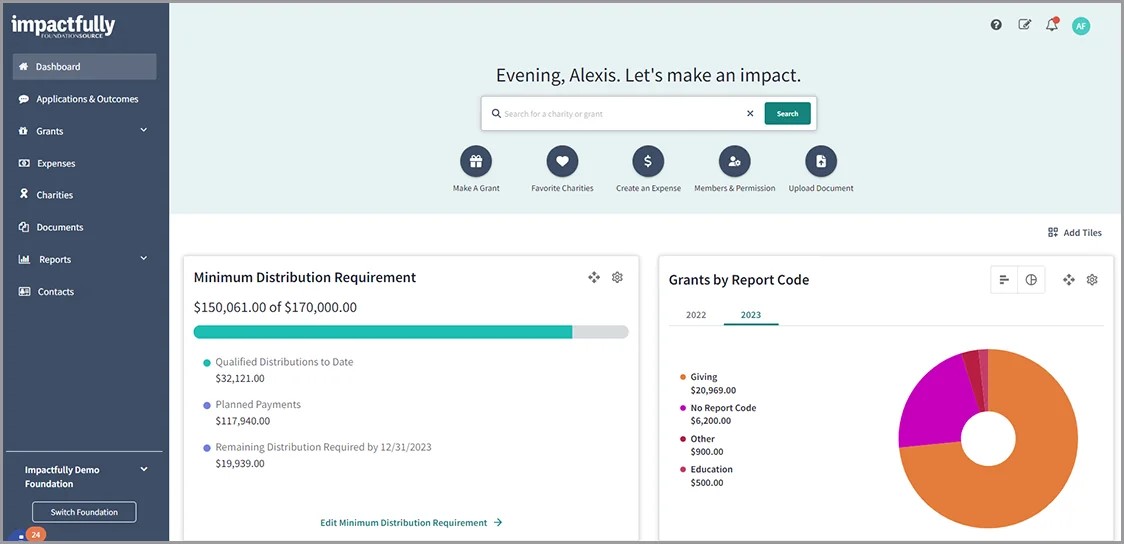
Task: Click the 24 notification badge bubble
Action: pyautogui.click(x=35, y=535)
